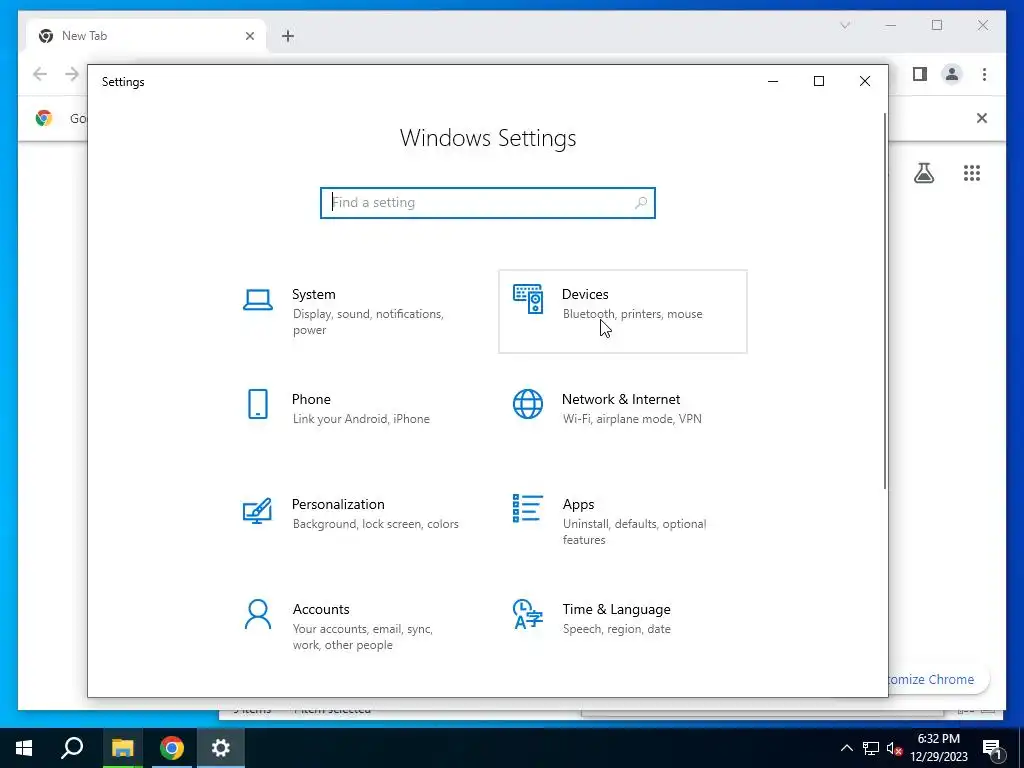This screenshot has width=1024, height=768.
Task: Focus the Find a setting search box
Action: pyautogui.click(x=488, y=203)
